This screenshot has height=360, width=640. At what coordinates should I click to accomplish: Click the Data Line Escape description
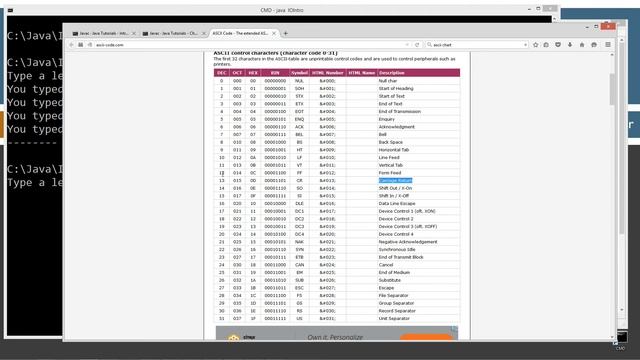(397, 203)
